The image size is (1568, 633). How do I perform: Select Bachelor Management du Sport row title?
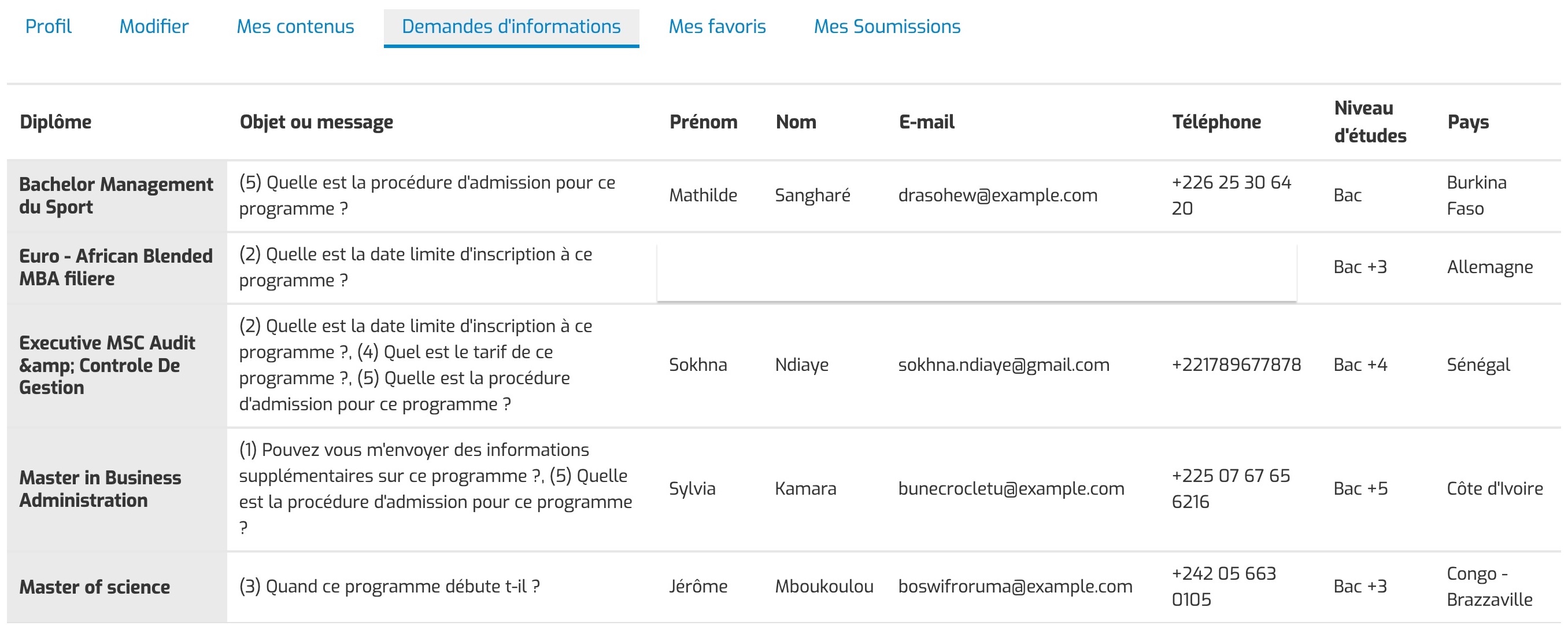(116, 196)
